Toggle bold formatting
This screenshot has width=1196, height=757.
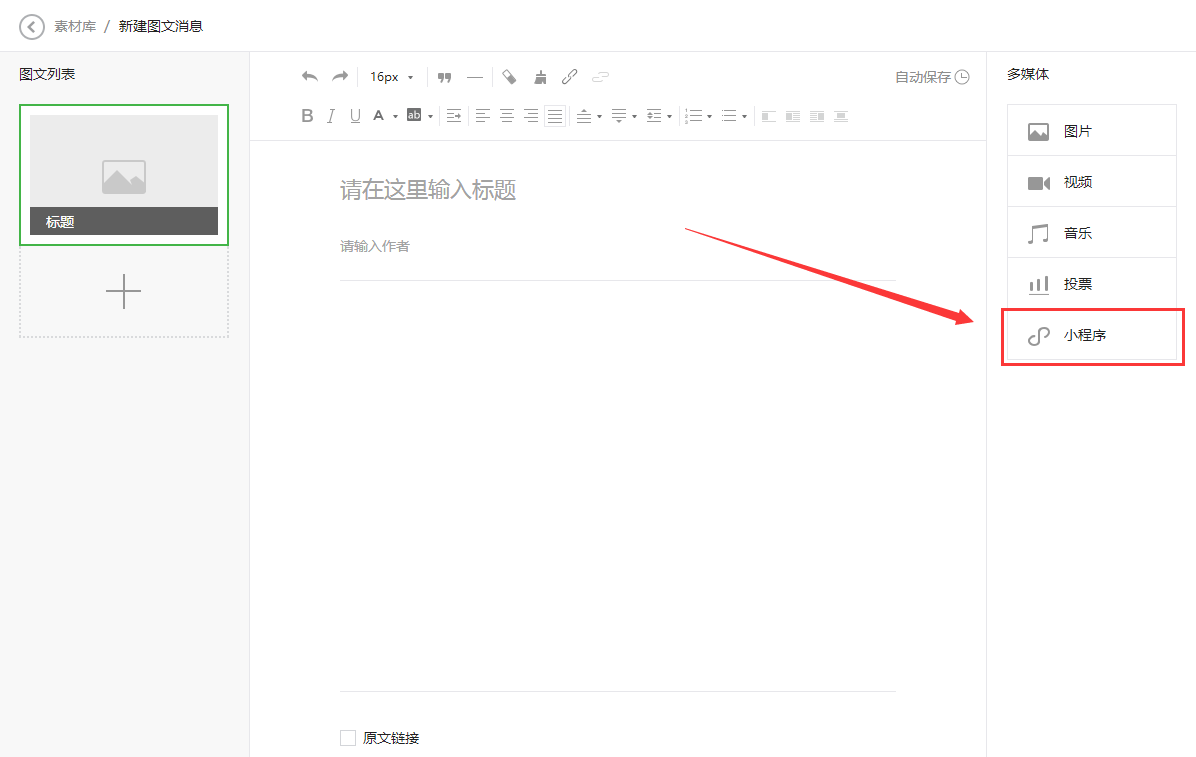307,115
